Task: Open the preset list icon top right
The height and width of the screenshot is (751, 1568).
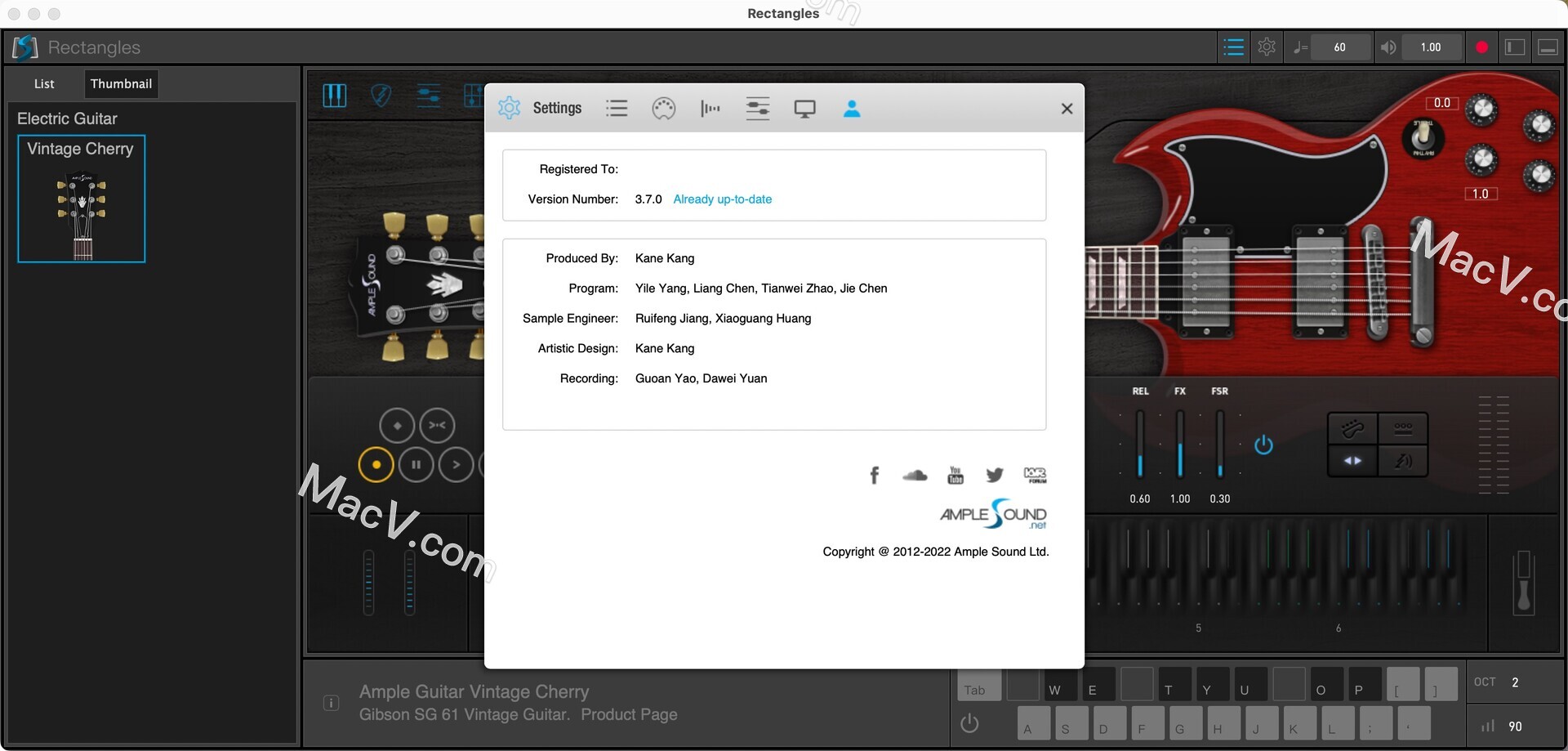Action: click(x=1233, y=47)
